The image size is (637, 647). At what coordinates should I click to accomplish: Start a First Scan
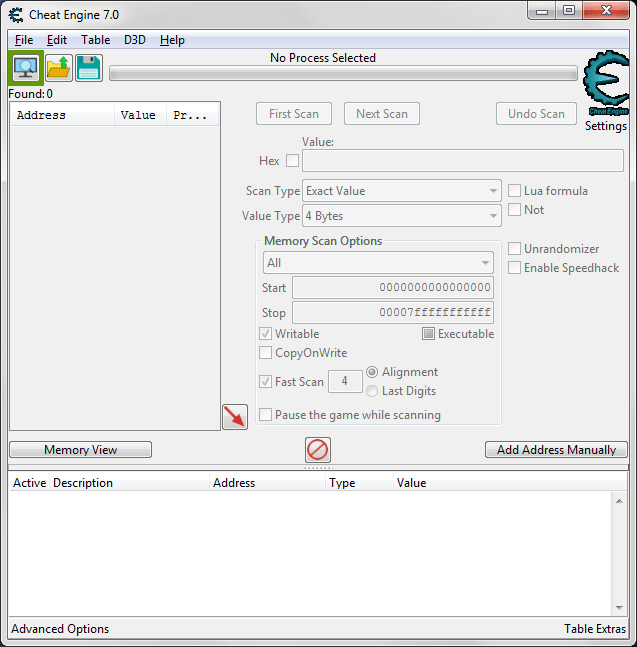click(294, 113)
